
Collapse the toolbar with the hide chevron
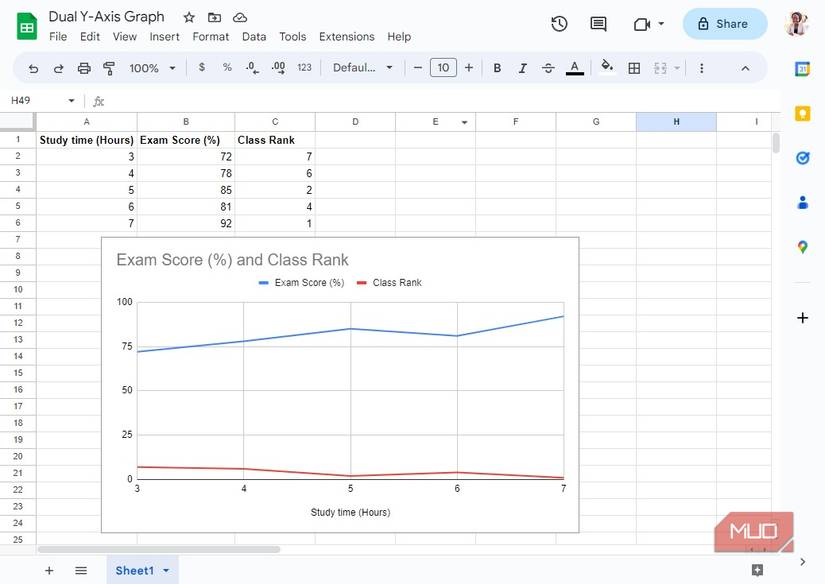pyautogui.click(x=746, y=67)
